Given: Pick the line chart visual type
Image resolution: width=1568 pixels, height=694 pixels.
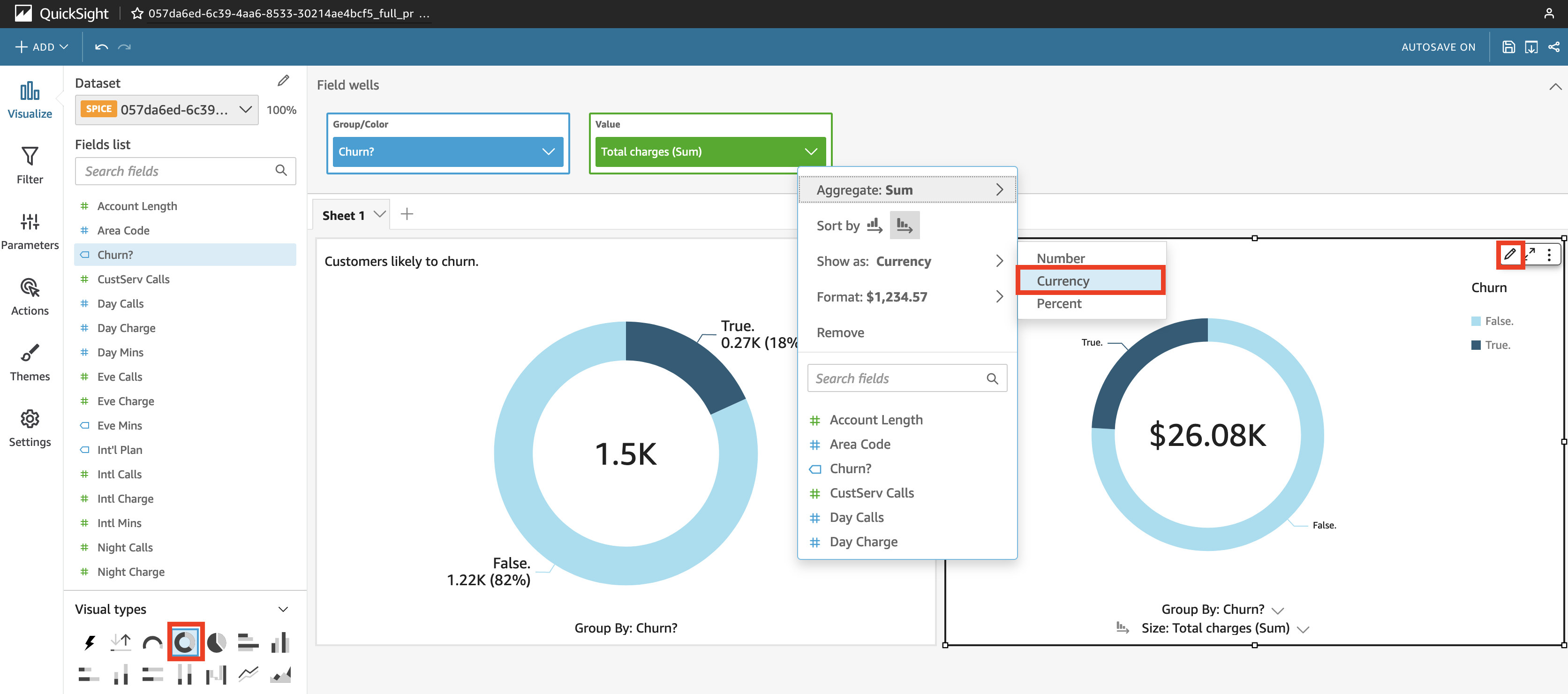Looking at the screenshot, I should pos(249,674).
